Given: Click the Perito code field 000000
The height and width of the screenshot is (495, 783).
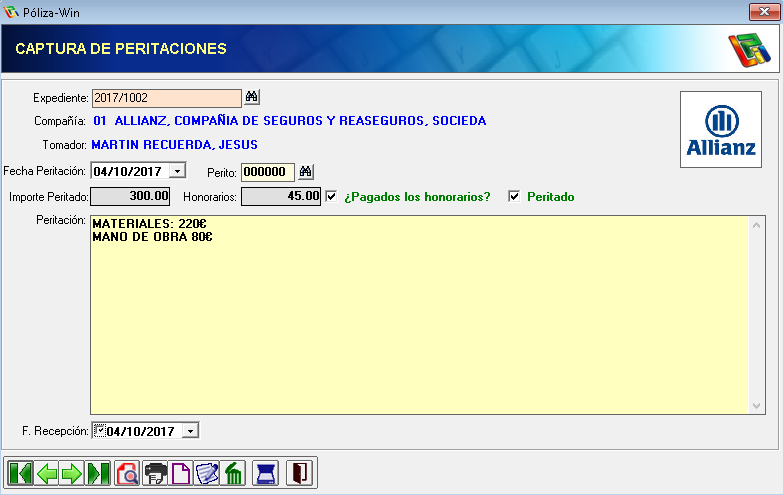Looking at the screenshot, I should point(268,172).
